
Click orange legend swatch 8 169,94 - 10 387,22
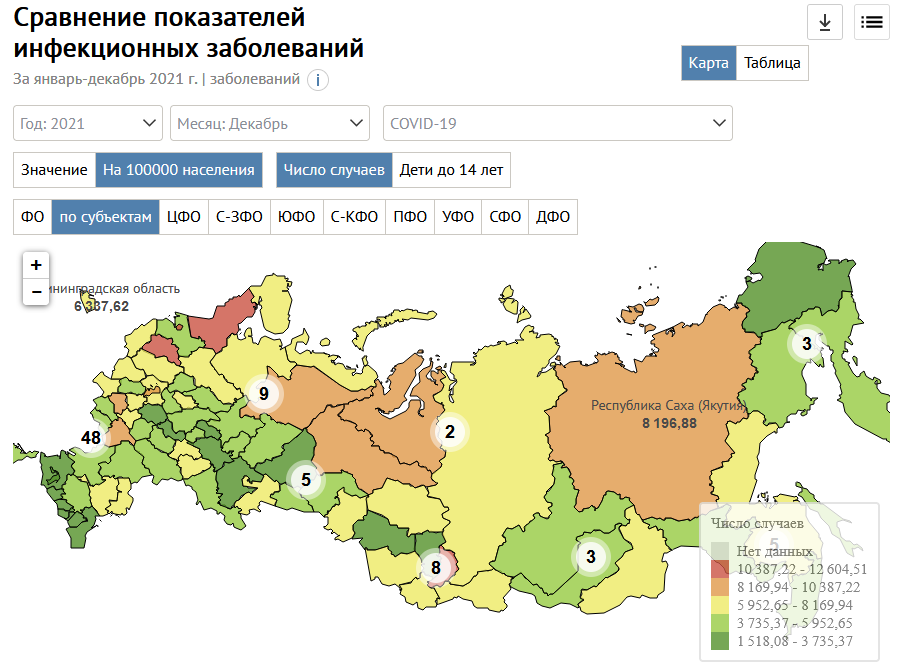click(x=720, y=587)
